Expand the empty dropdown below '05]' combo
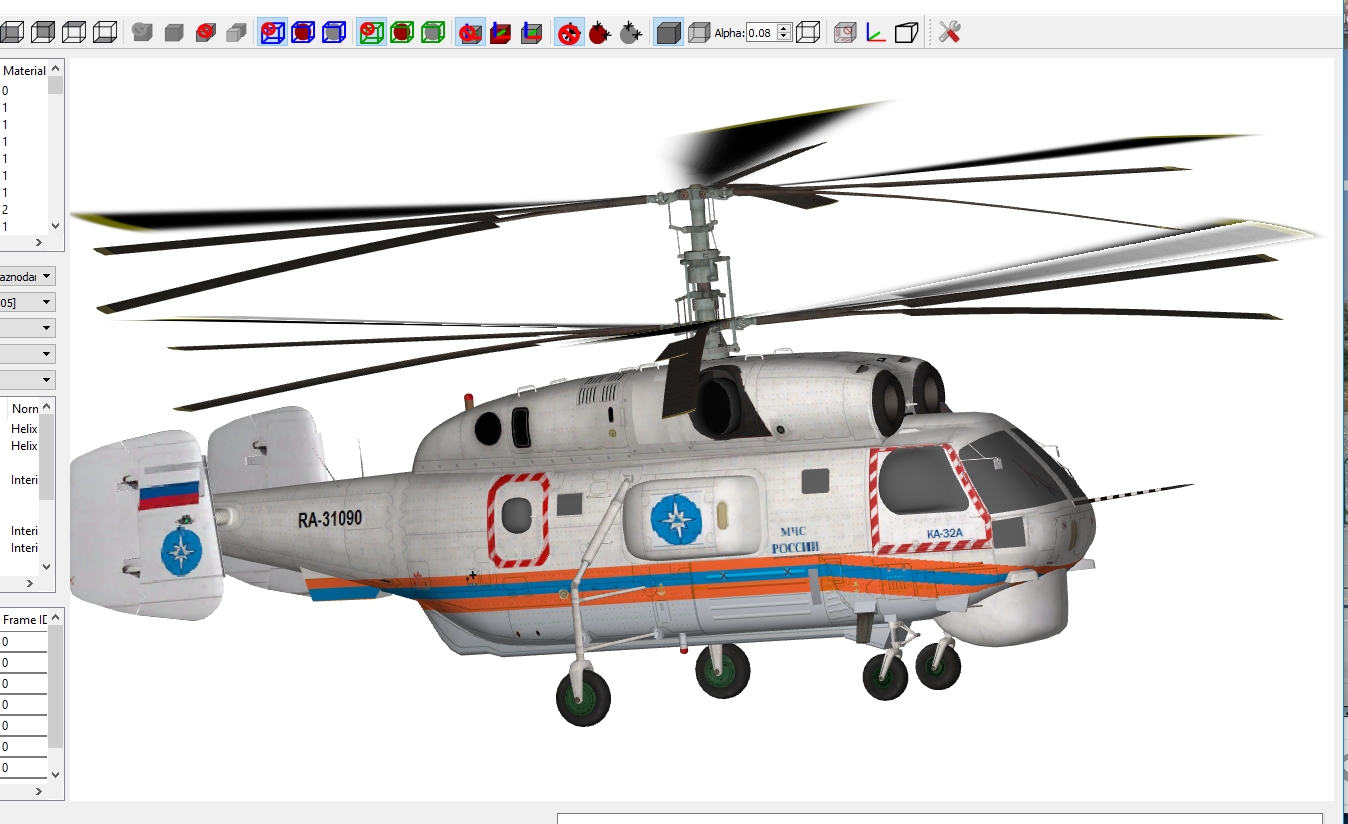1348x824 pixels. pos(27,328)
